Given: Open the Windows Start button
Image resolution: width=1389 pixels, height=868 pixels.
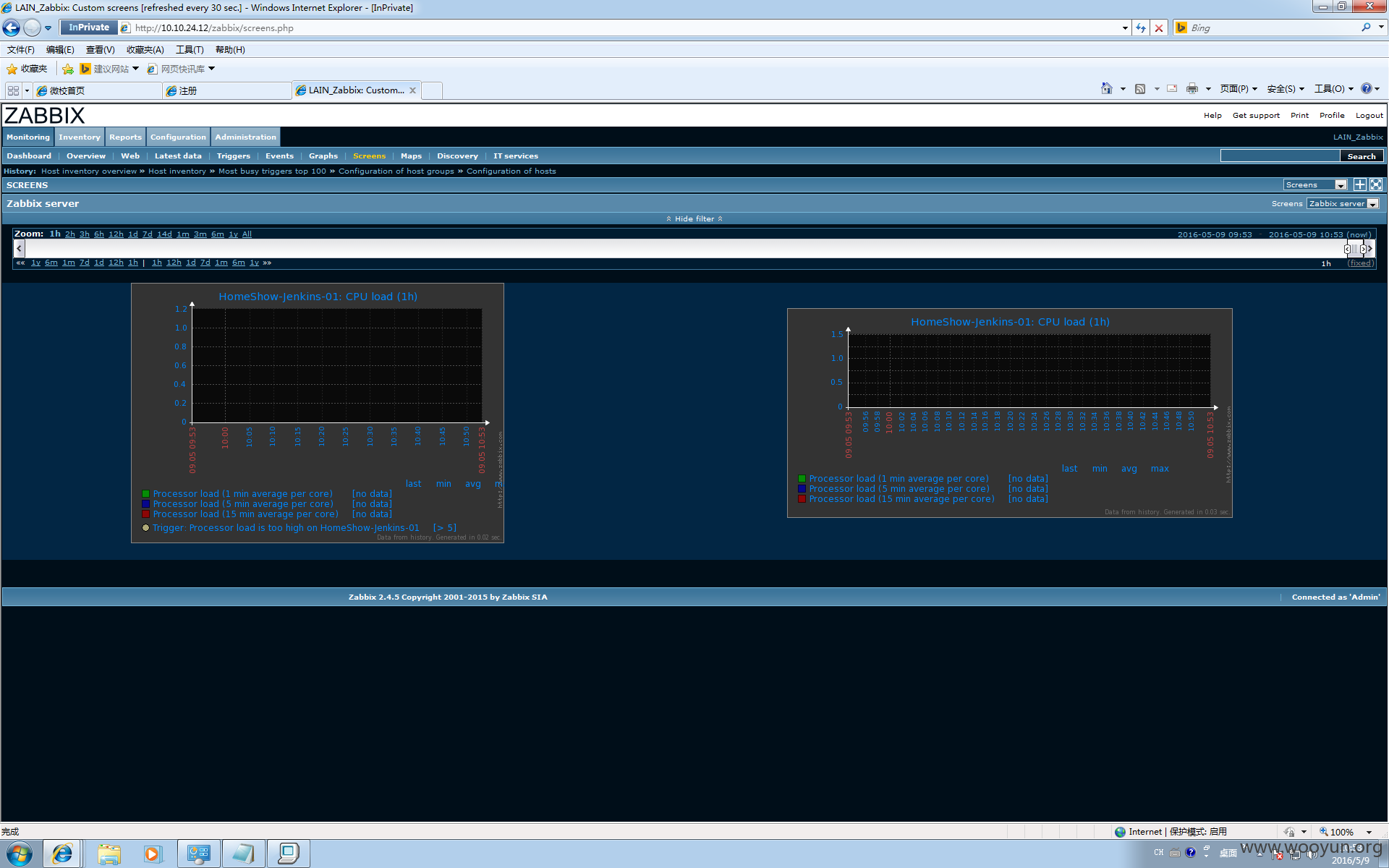Looking at the screenshot, I should [20, 854].
